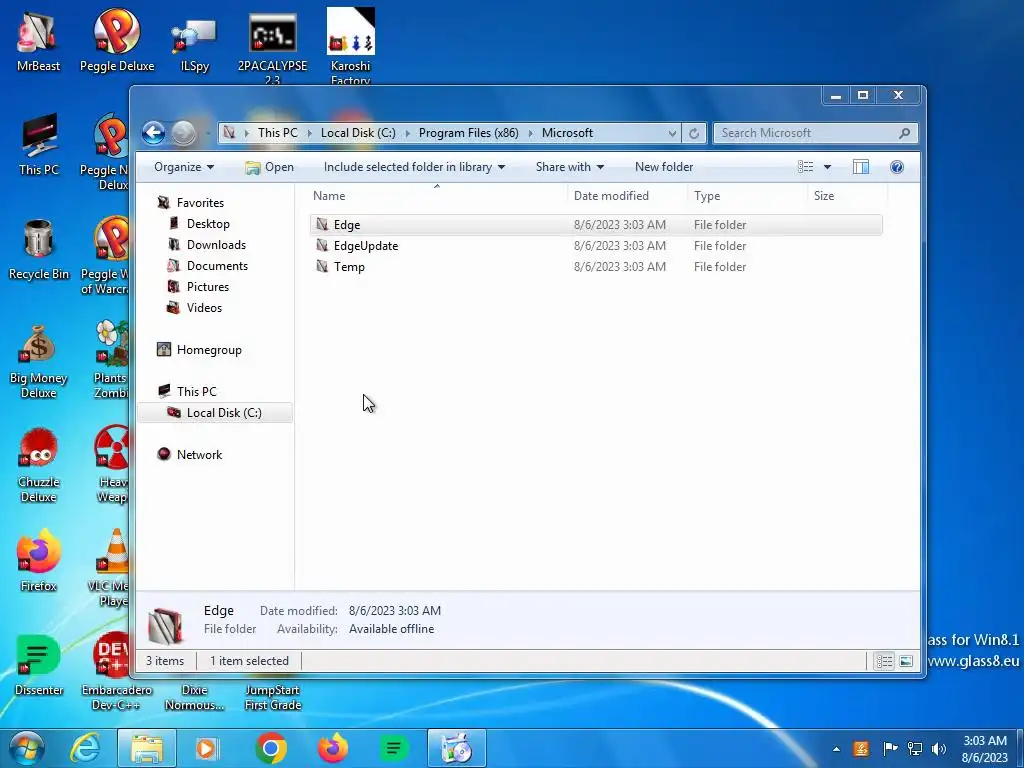The image size is (1024, 768).
Task: Open Embarcadero Dev-C++ desktop shortcut
Action: (117, 671)
